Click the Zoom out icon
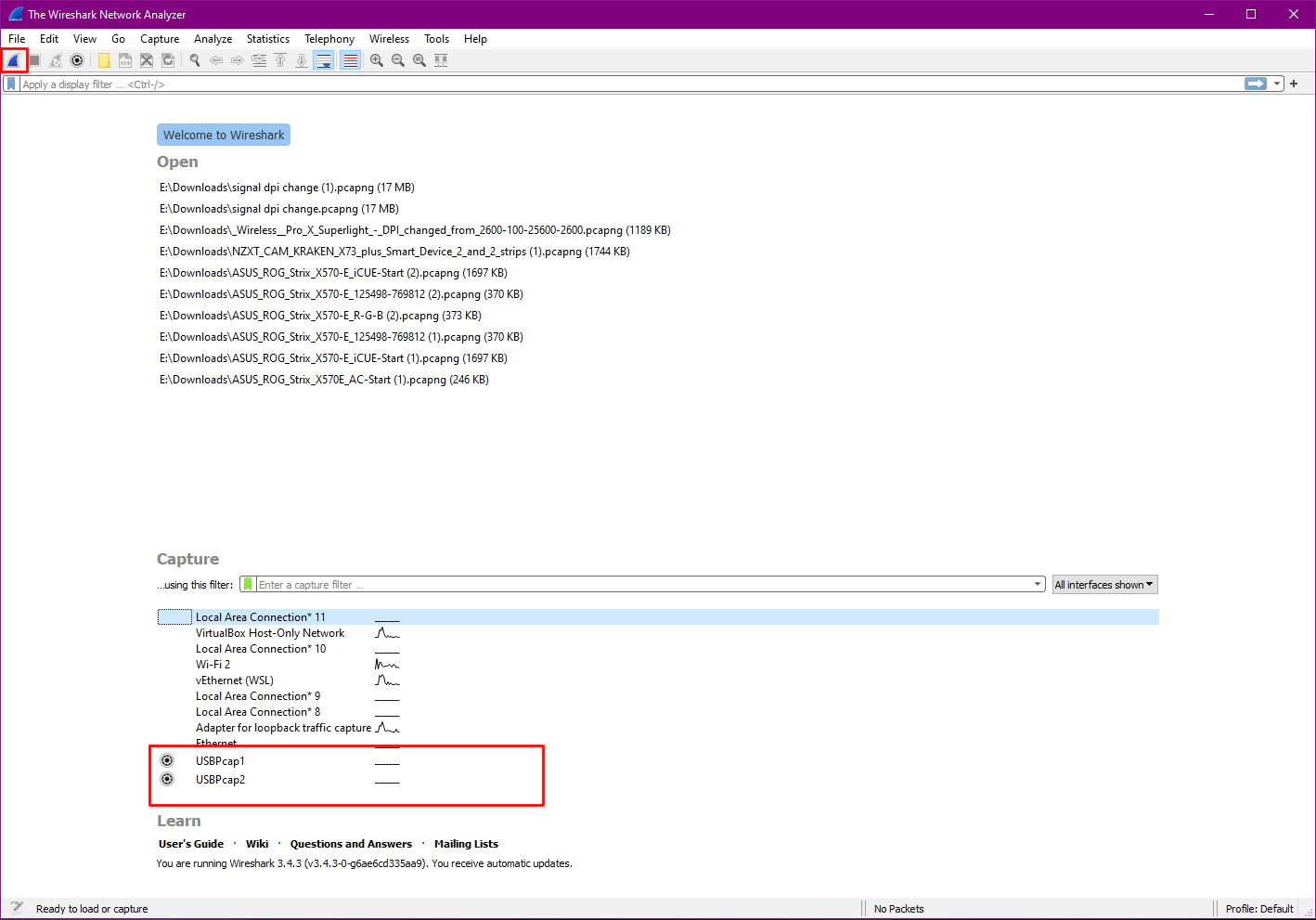1316x920 pixels. tap(398, 60)
